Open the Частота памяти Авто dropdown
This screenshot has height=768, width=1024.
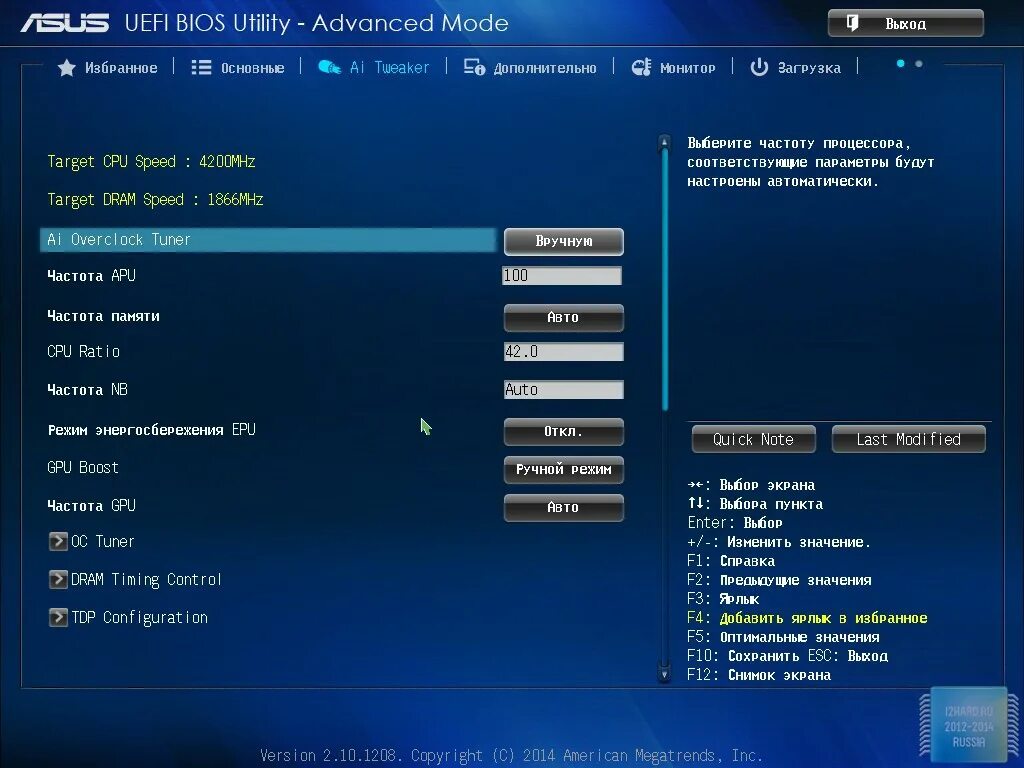click(x=564, y=317)
